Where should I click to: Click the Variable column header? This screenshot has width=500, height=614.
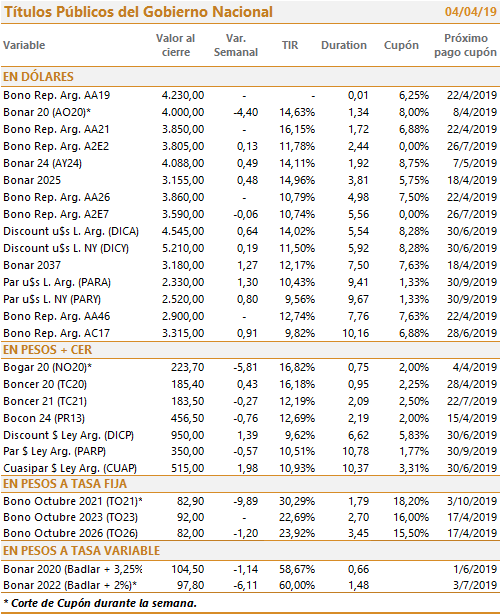[x=24, y=45]
